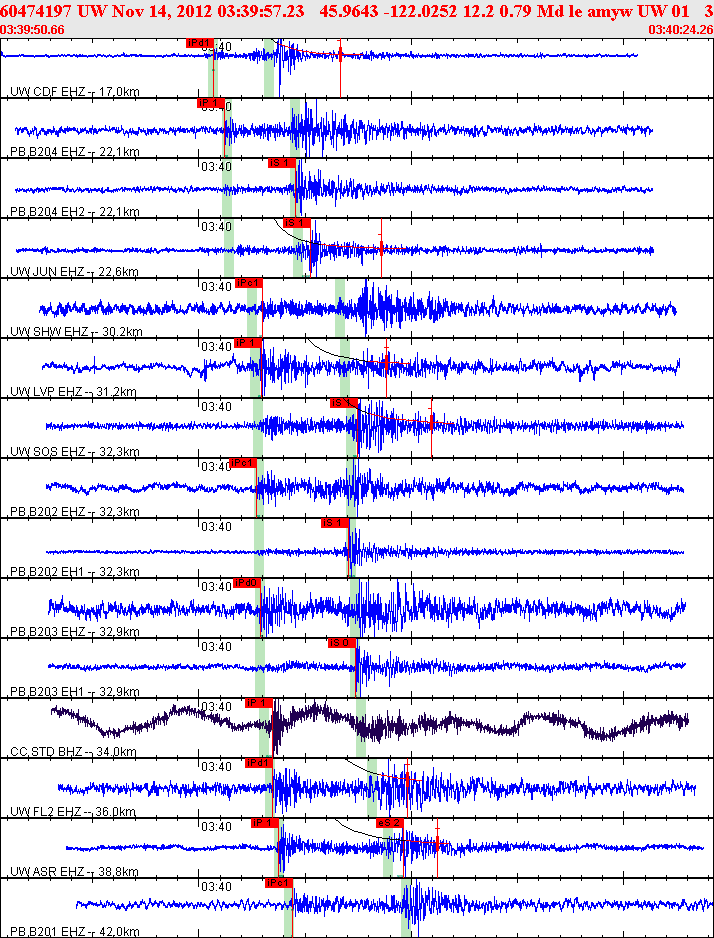Image resolution: width=714 pixels, height=938 pixels.
Task: Select the iS 1 pick on PB B204 EH2
Action: (282, 163)
